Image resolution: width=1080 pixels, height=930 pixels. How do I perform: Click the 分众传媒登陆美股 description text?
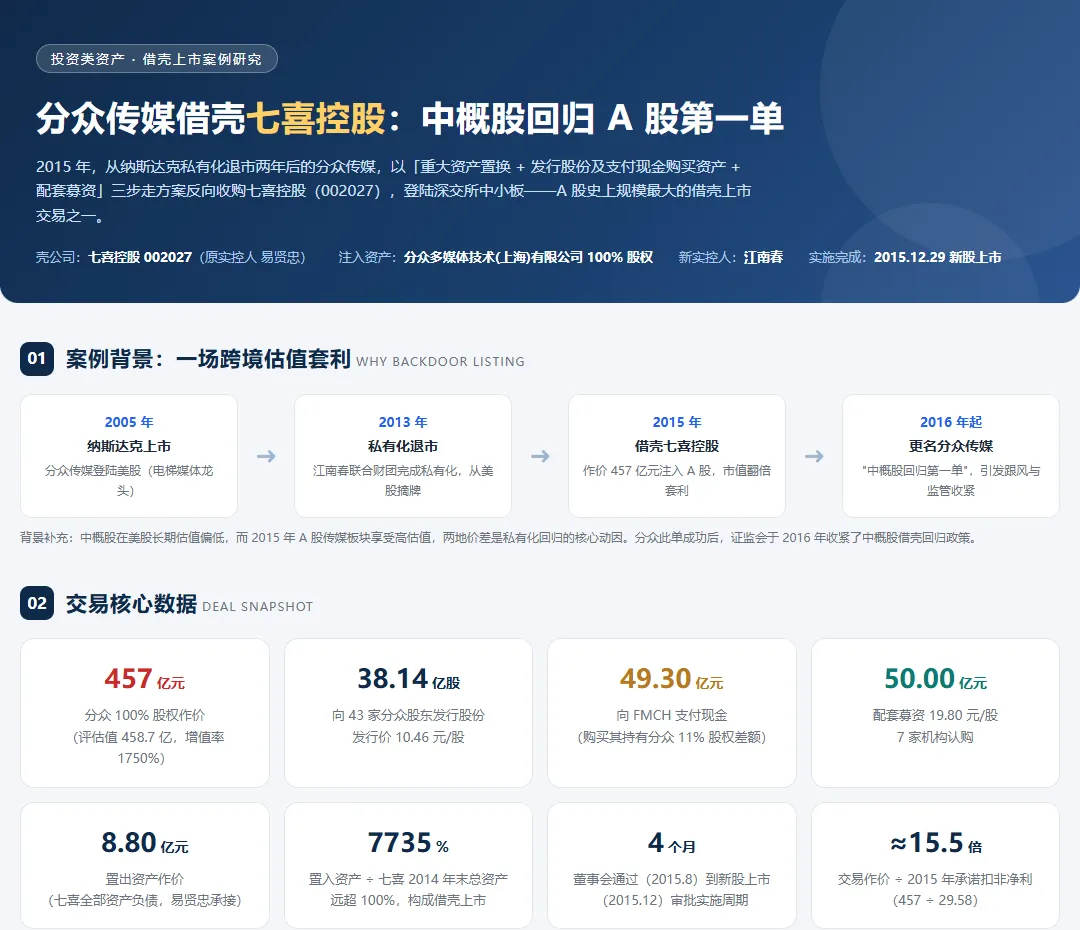click(x=129, y=480)
